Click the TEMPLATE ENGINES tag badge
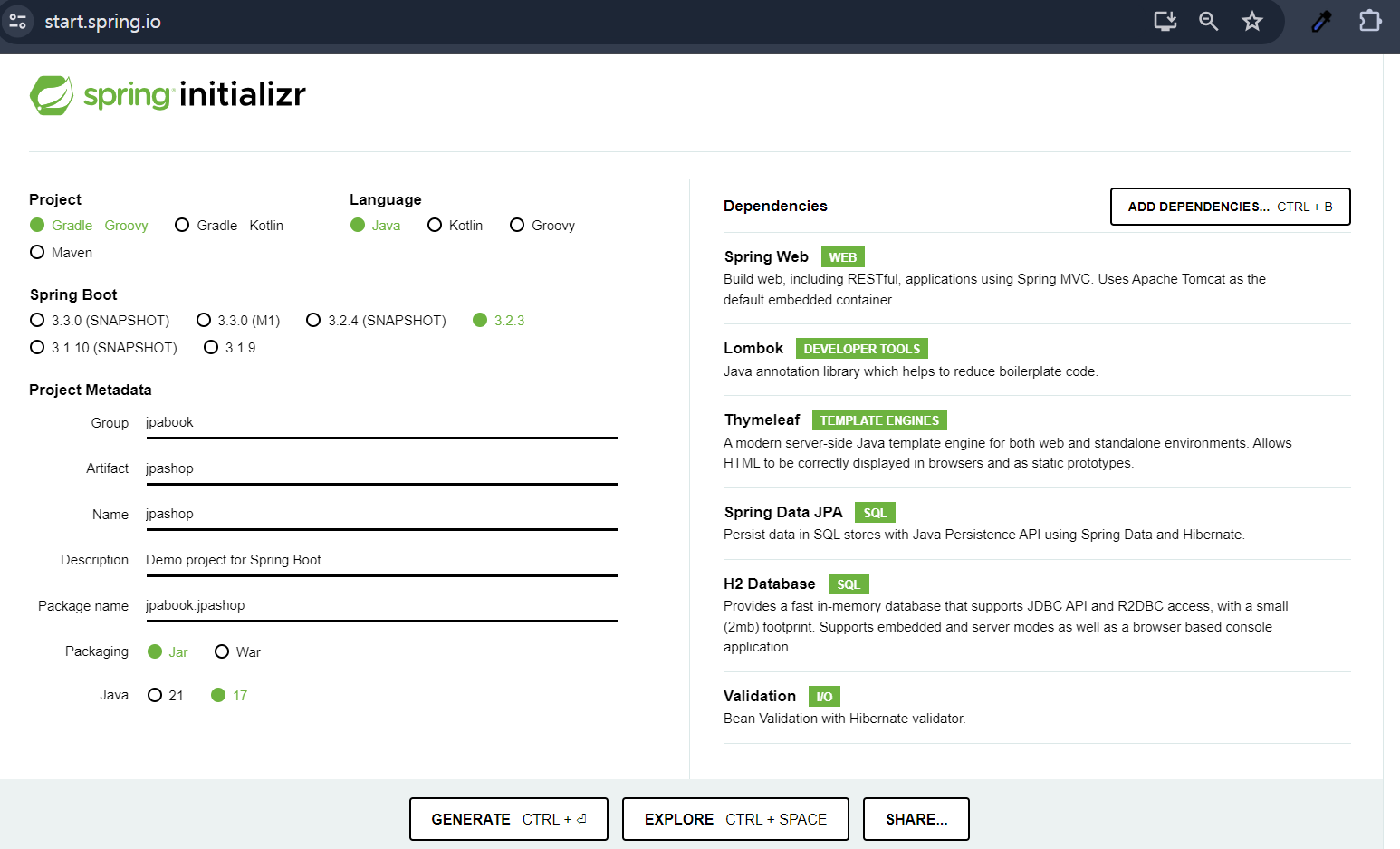This screenshot has width=1400, height=849. tap(879, 420)
